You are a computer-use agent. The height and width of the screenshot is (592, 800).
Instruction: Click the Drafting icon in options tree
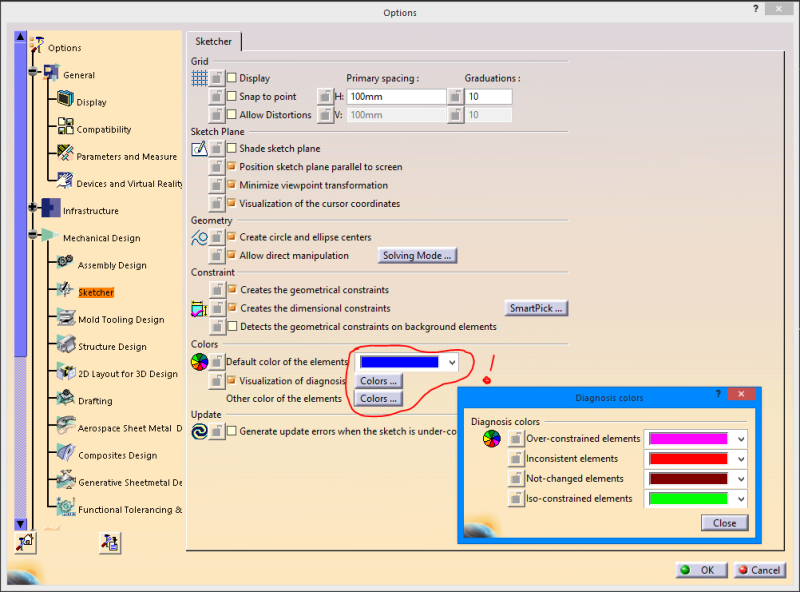[64, 400]
